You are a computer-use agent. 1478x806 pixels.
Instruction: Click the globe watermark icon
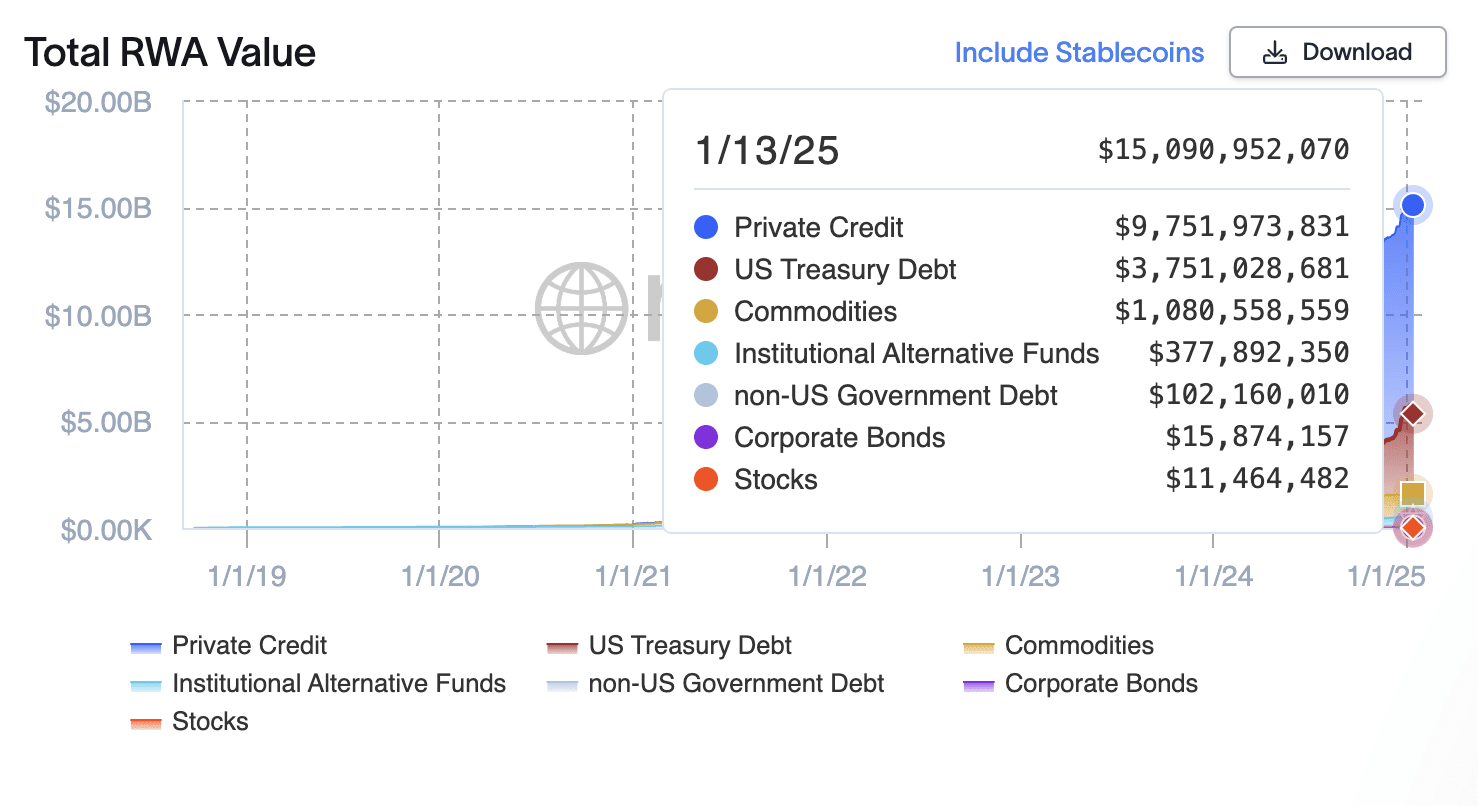[x=581, y=308]
